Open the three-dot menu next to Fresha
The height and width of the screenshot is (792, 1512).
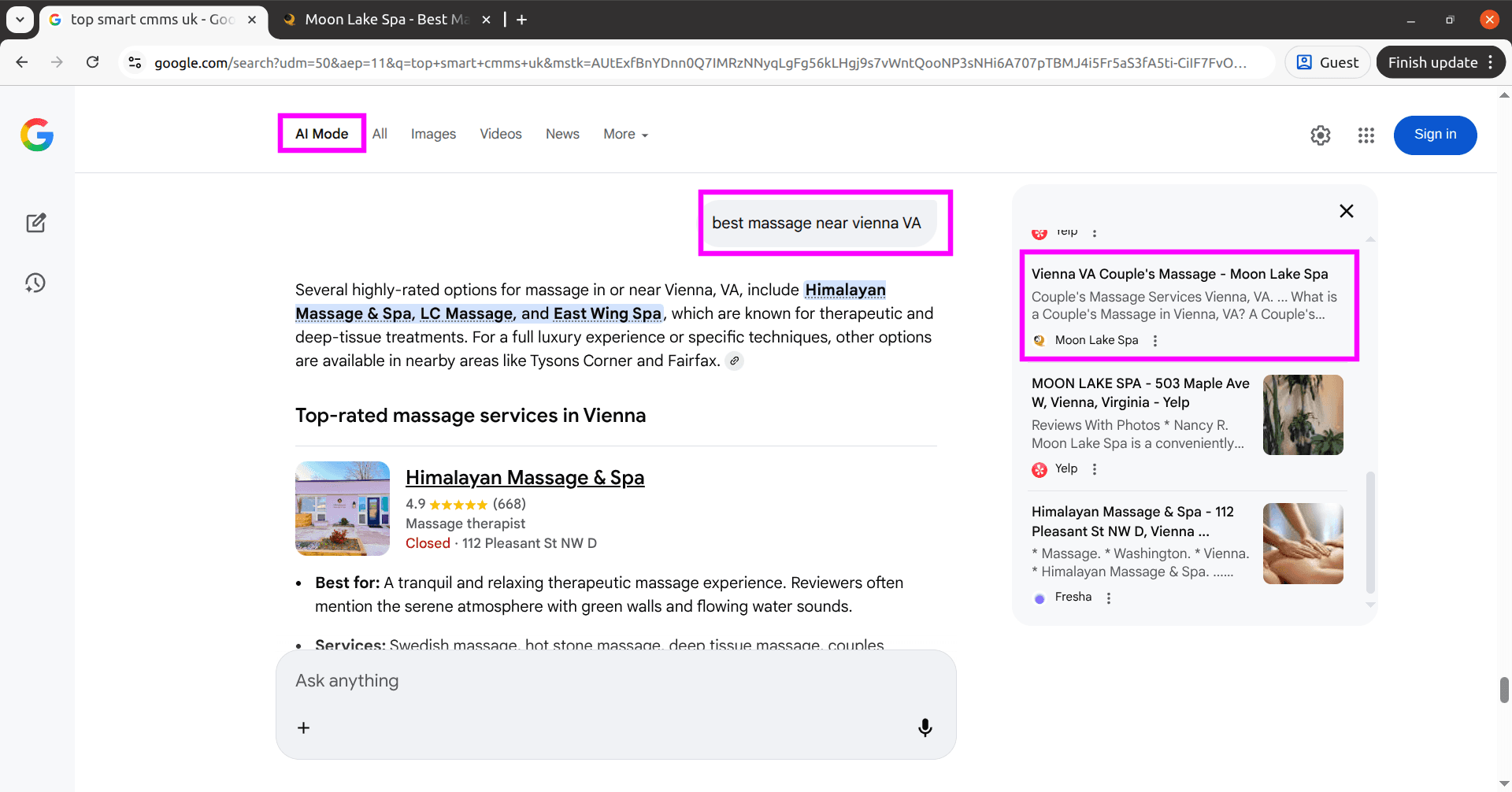(x=1109, y=598)
